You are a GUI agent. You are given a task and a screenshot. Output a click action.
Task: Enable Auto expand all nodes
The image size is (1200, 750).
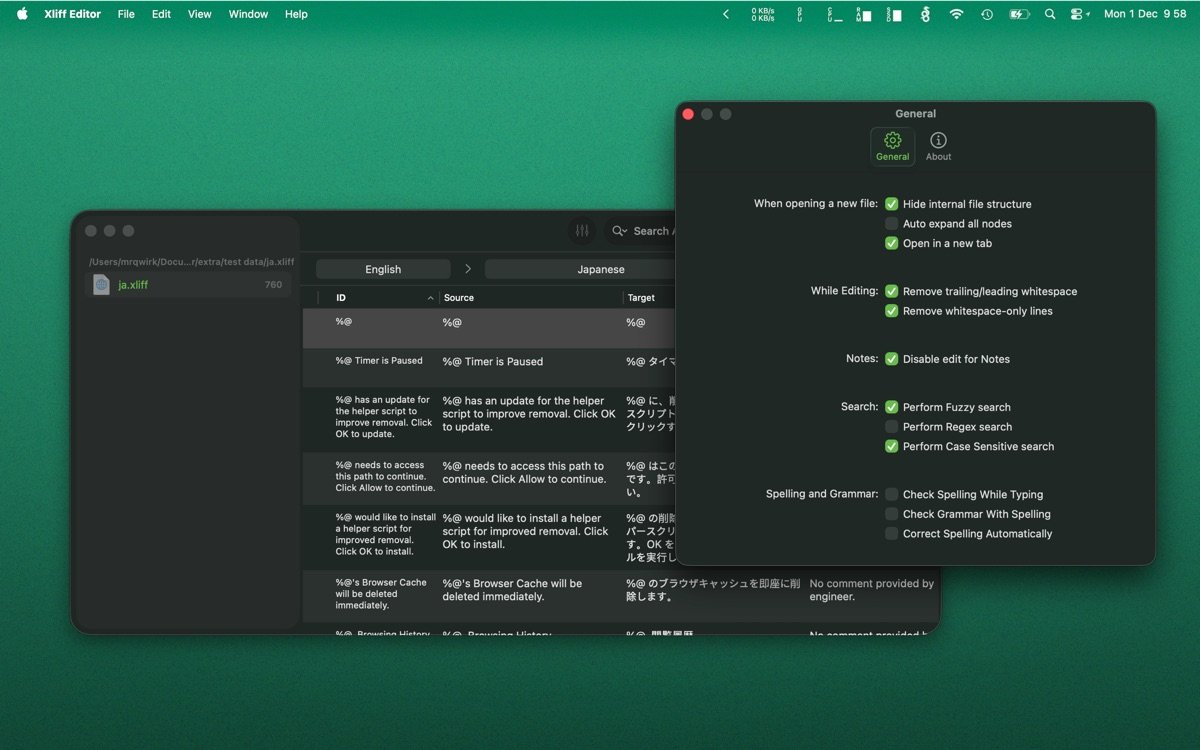click(891, 224)
